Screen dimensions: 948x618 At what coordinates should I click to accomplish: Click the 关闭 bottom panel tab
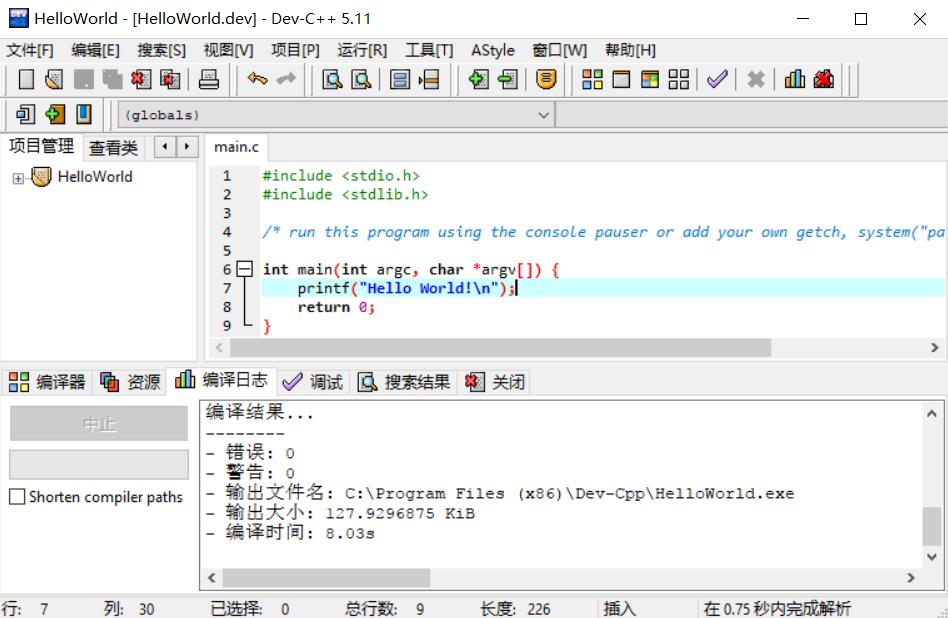tap(495, 382)
